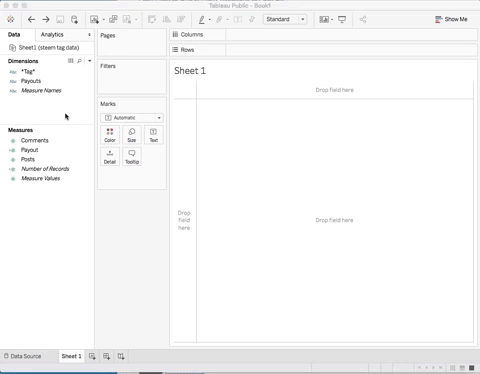Image resolution: width=480 pixels, height=374 pixels.
Task: Fix axes pin icon
Action: coord(252,19)
